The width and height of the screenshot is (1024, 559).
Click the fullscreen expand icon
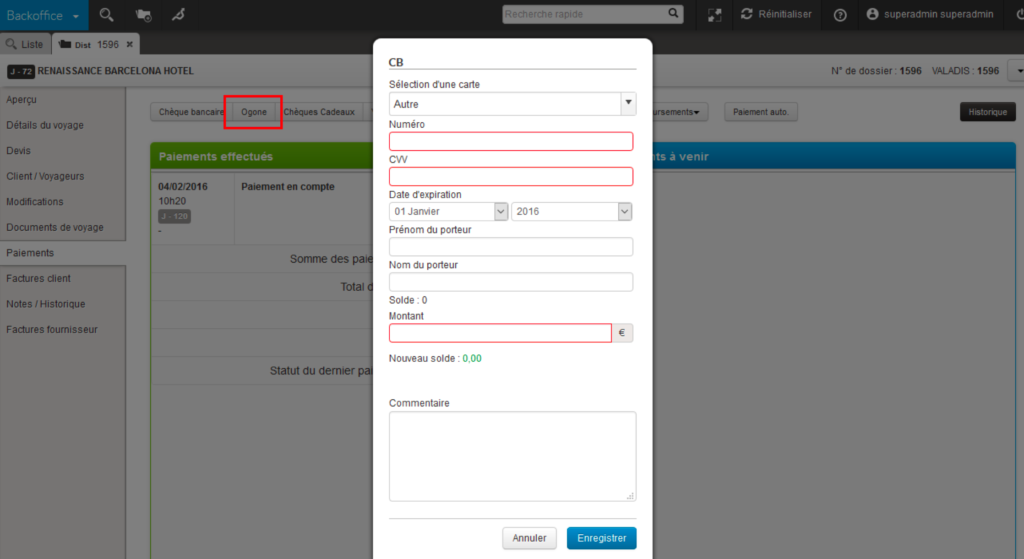(714, 15)
